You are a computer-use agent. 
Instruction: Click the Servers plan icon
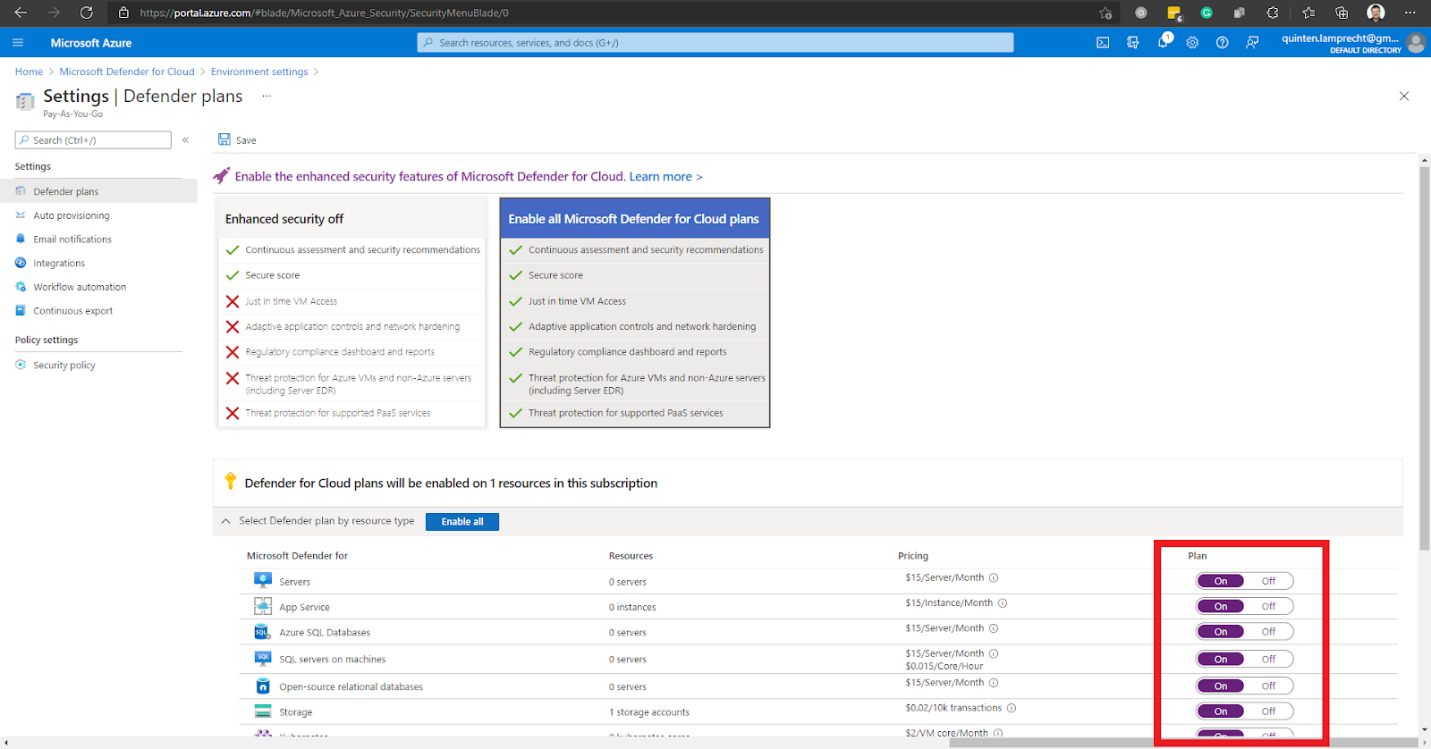pyautogui.click(x=263, y=581)
